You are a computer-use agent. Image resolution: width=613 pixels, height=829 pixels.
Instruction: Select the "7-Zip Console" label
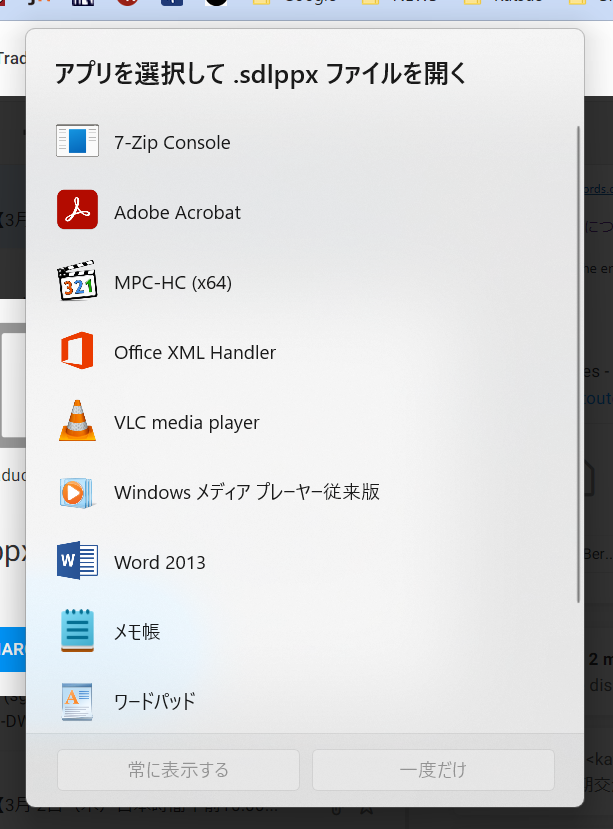172,143
